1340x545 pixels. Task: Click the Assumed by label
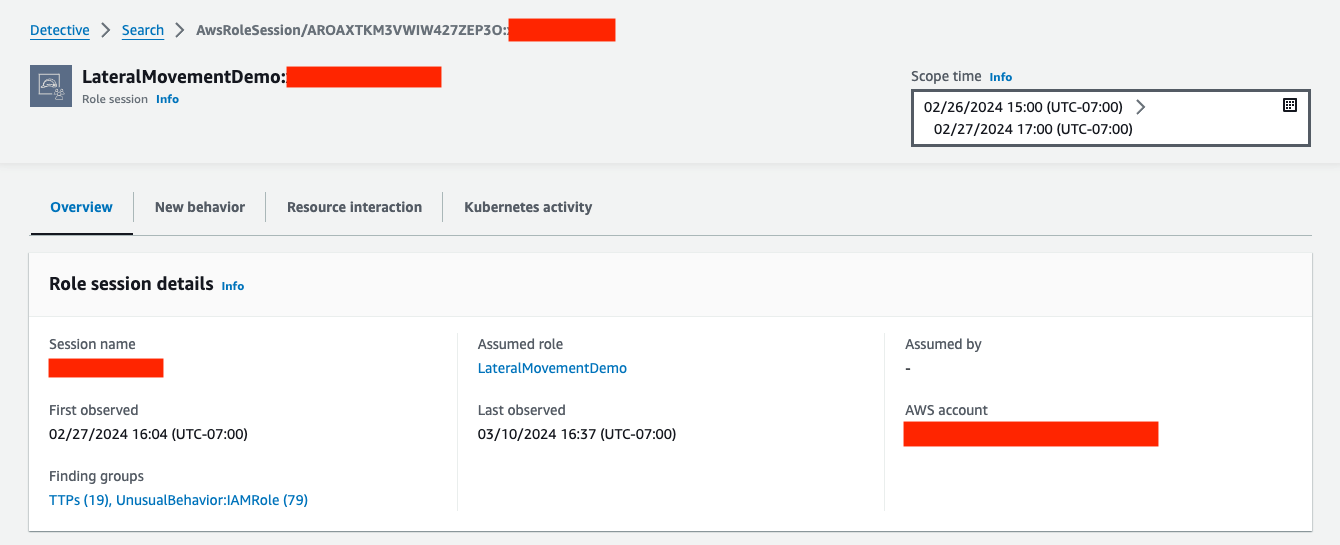click(x=943, y=344)
